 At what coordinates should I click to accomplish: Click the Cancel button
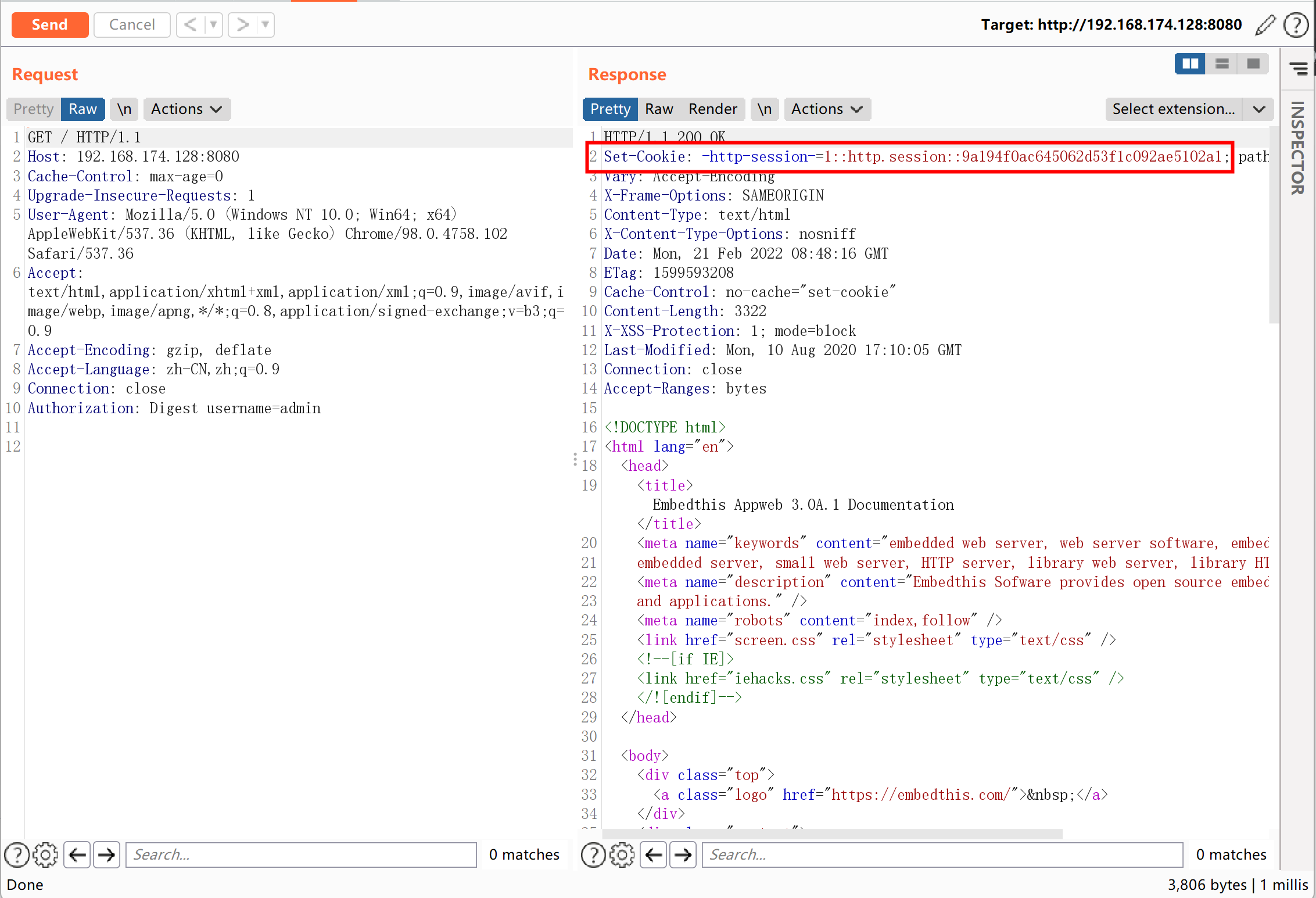pyautogui.click(x=132, y=25)
